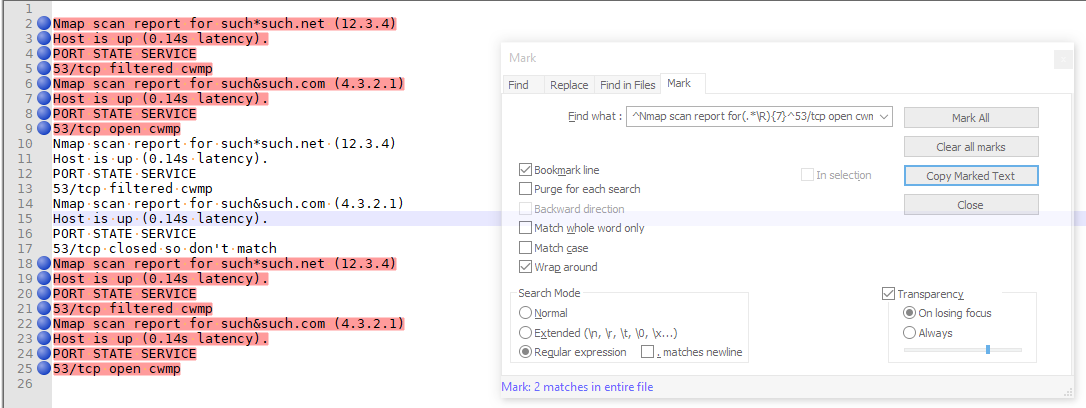The height and width of the screenshot is (408, 1086).
Task: Click Copy Marked Text button
Action: (971, 176)
